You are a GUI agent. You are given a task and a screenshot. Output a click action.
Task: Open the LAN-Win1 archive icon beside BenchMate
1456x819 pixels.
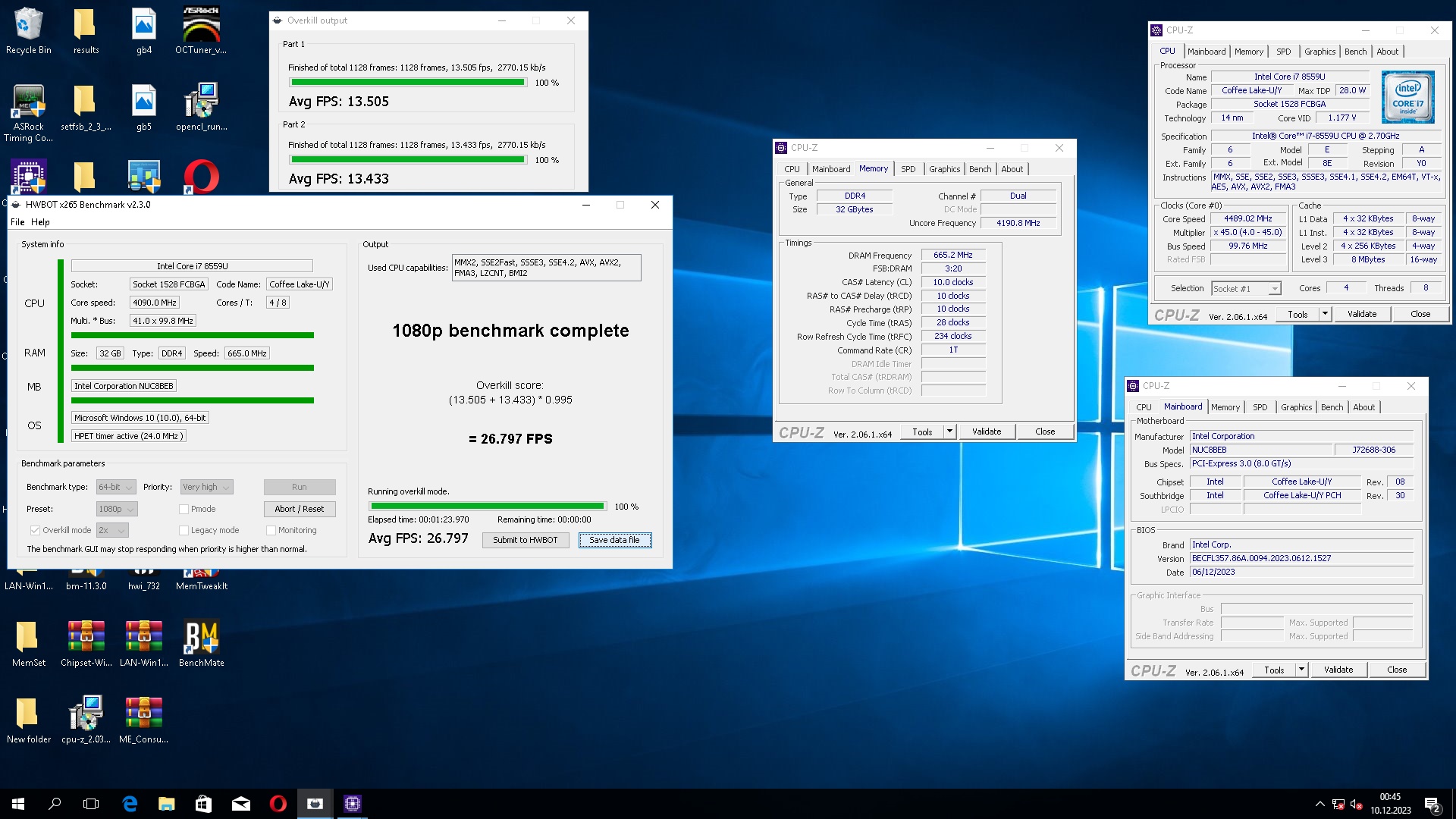[x=144, y=643]
